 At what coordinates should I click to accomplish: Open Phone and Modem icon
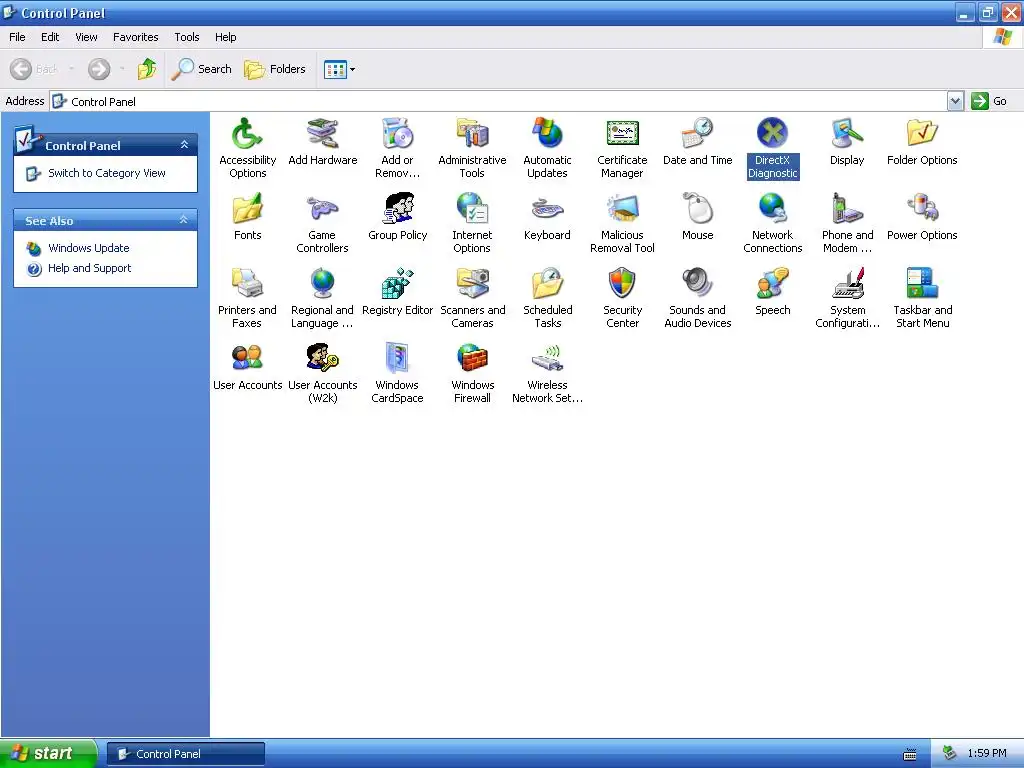click(847, 209)
